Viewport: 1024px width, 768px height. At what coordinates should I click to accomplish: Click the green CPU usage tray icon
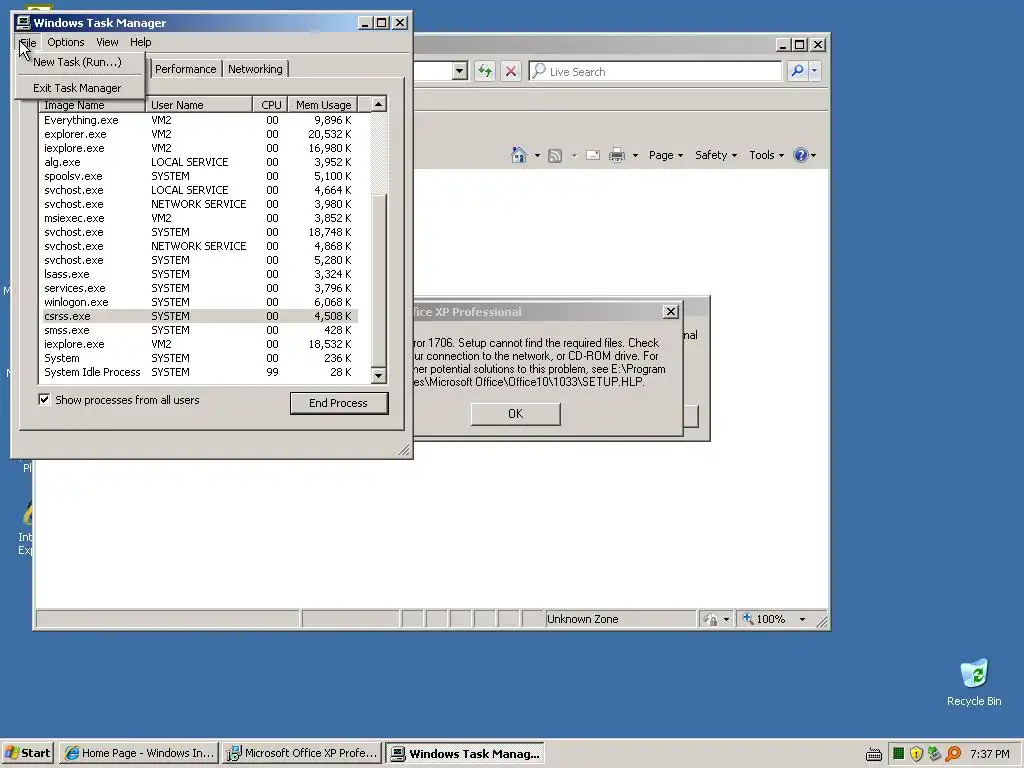(x=899, y=754)
